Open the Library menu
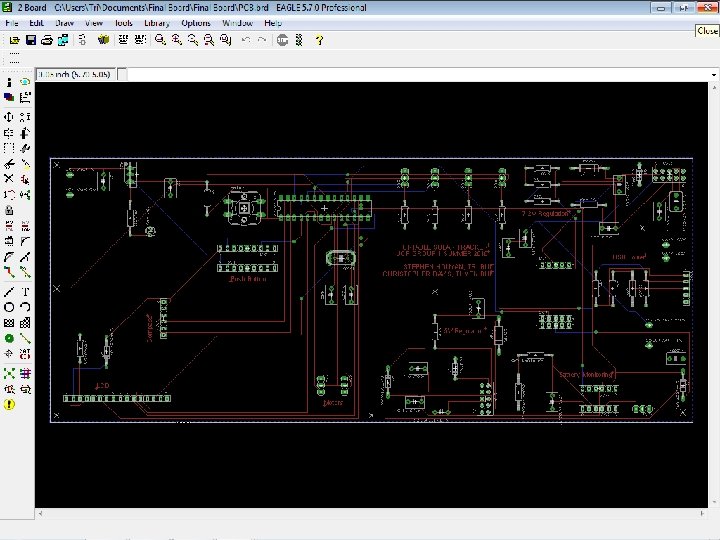This screenshot has height=540, width=720. point(156,22)
